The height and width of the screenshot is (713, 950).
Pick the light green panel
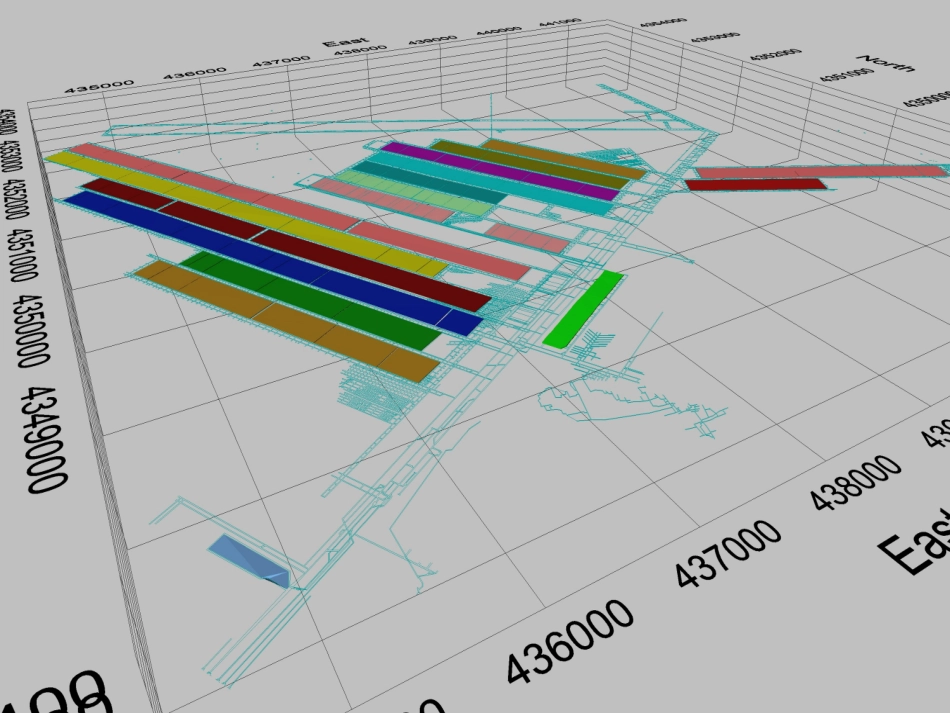click(x=415, y=192)
